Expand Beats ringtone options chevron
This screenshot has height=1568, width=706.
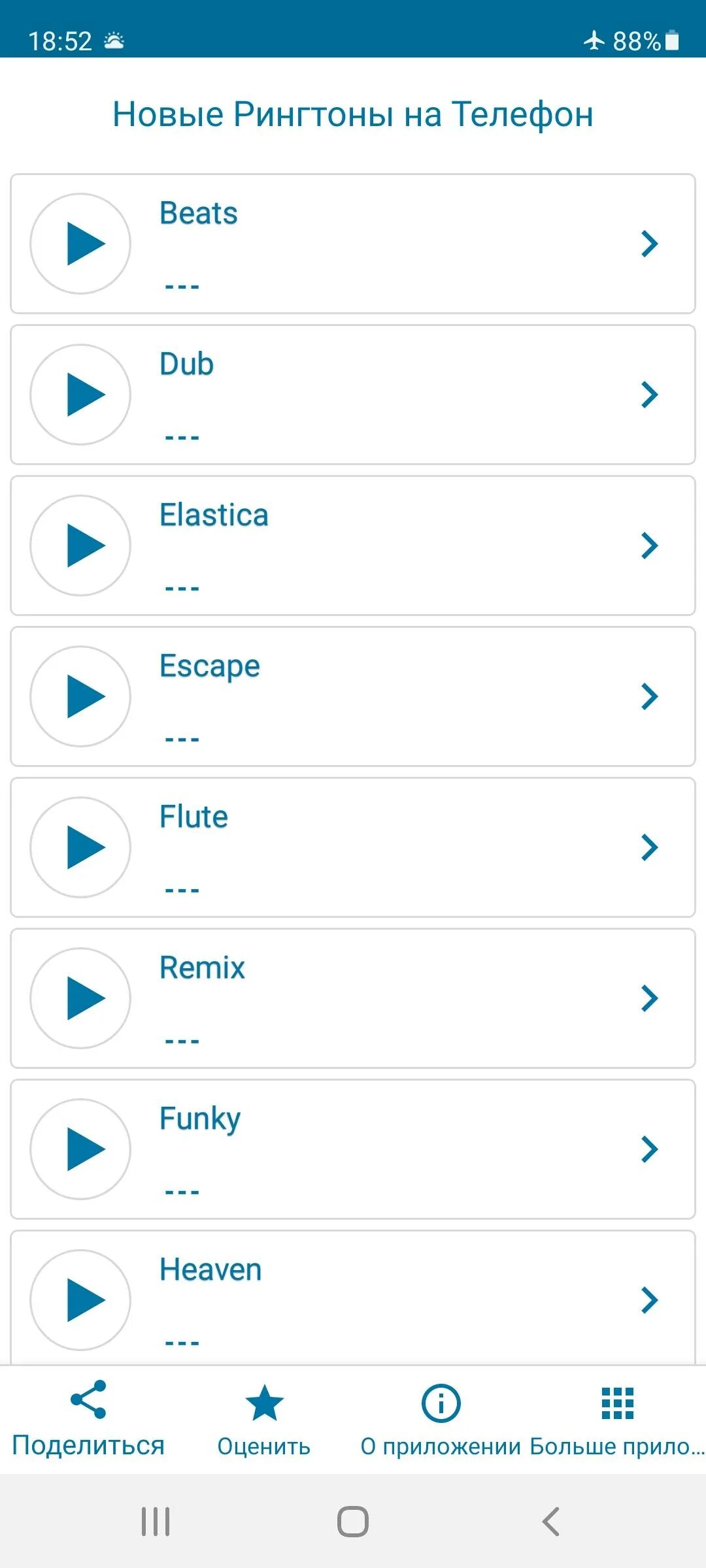click(649, 244)
